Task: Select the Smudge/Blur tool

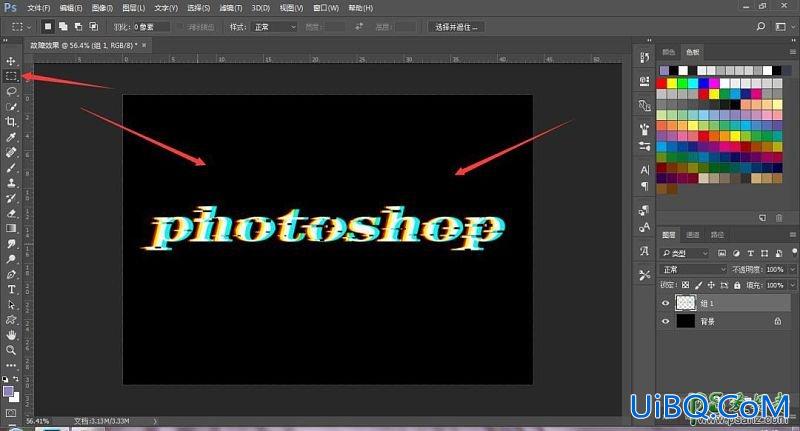Action: pyautogui.click(x=11, y=244)
